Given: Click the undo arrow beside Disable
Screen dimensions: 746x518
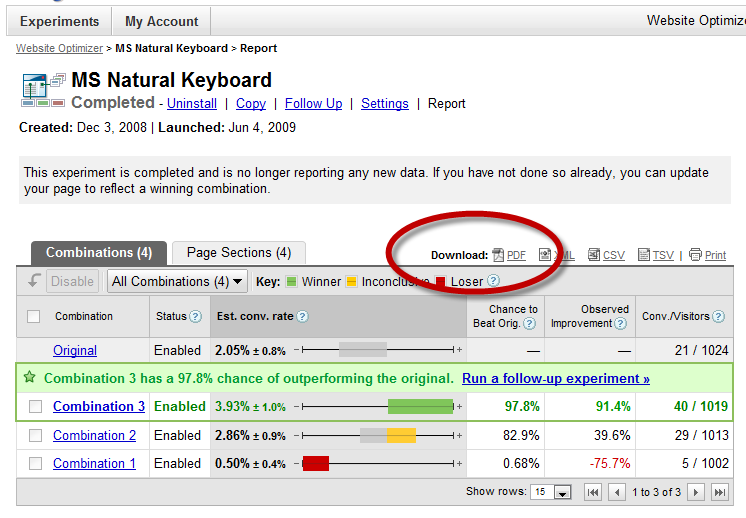Looking at the screenshot, I should (34, 280).
